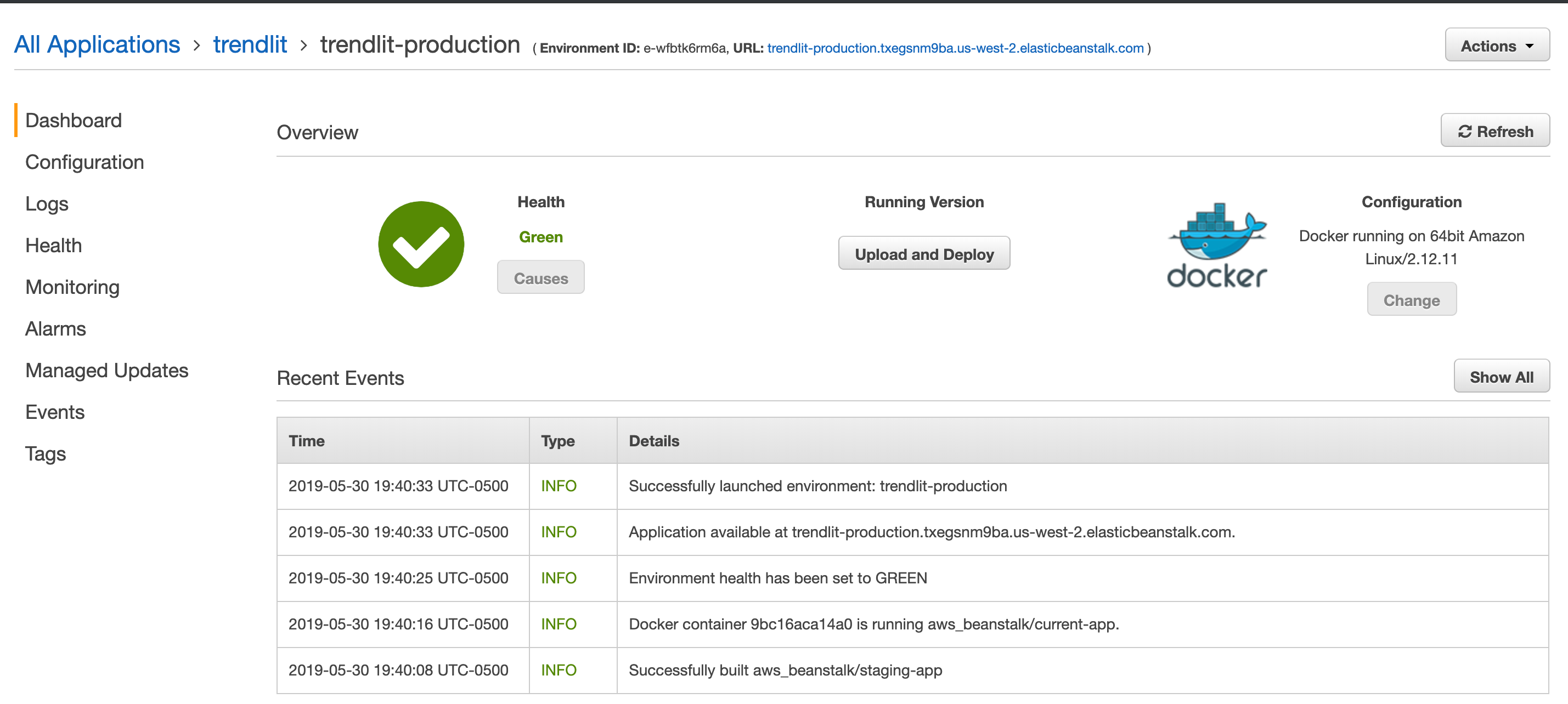The height and width of the screenshot is (704, 1568).
Task: Select 'Successfully launched environment' event details
Action: tap(817, 486)
